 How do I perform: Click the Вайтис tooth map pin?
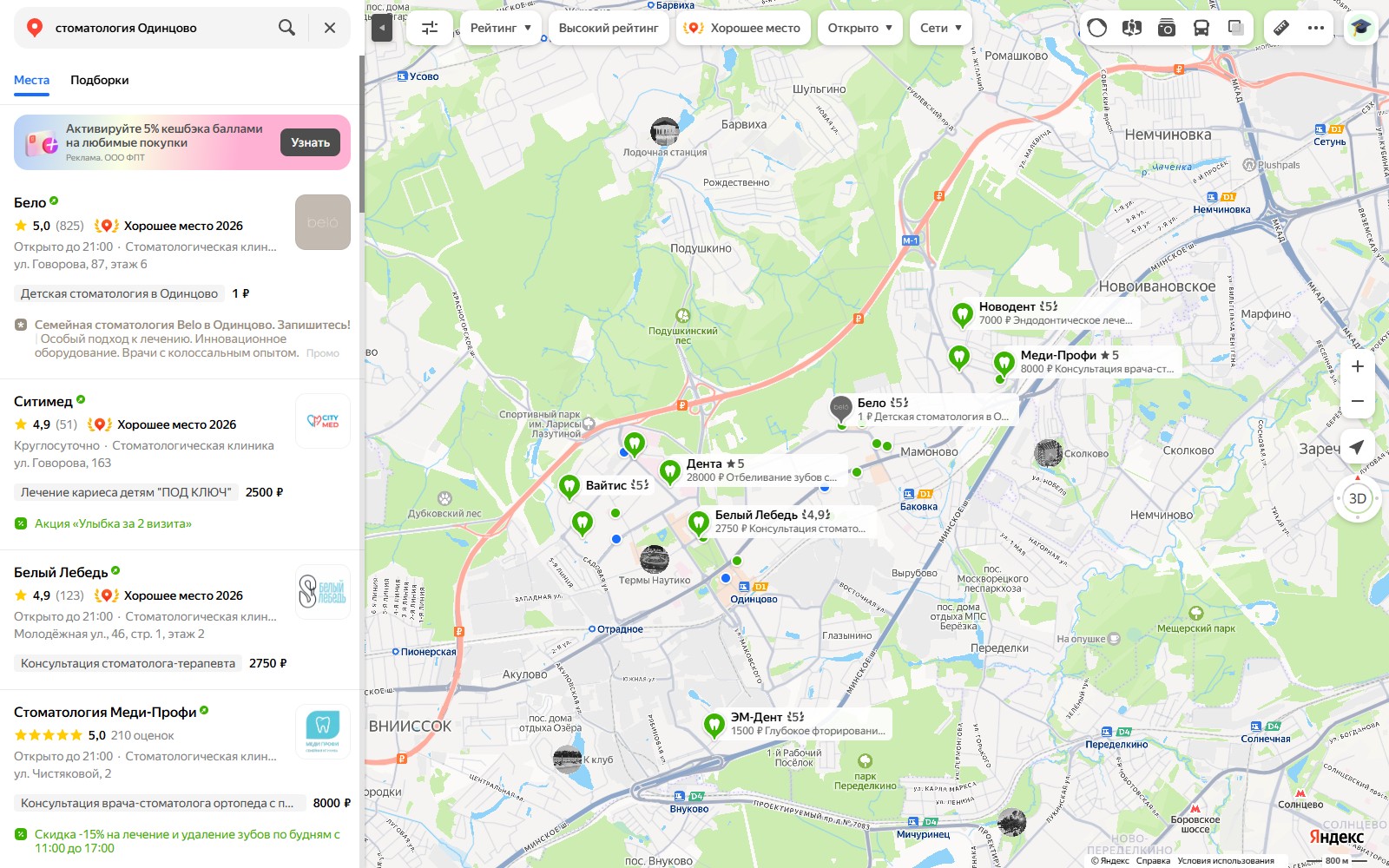569,487
